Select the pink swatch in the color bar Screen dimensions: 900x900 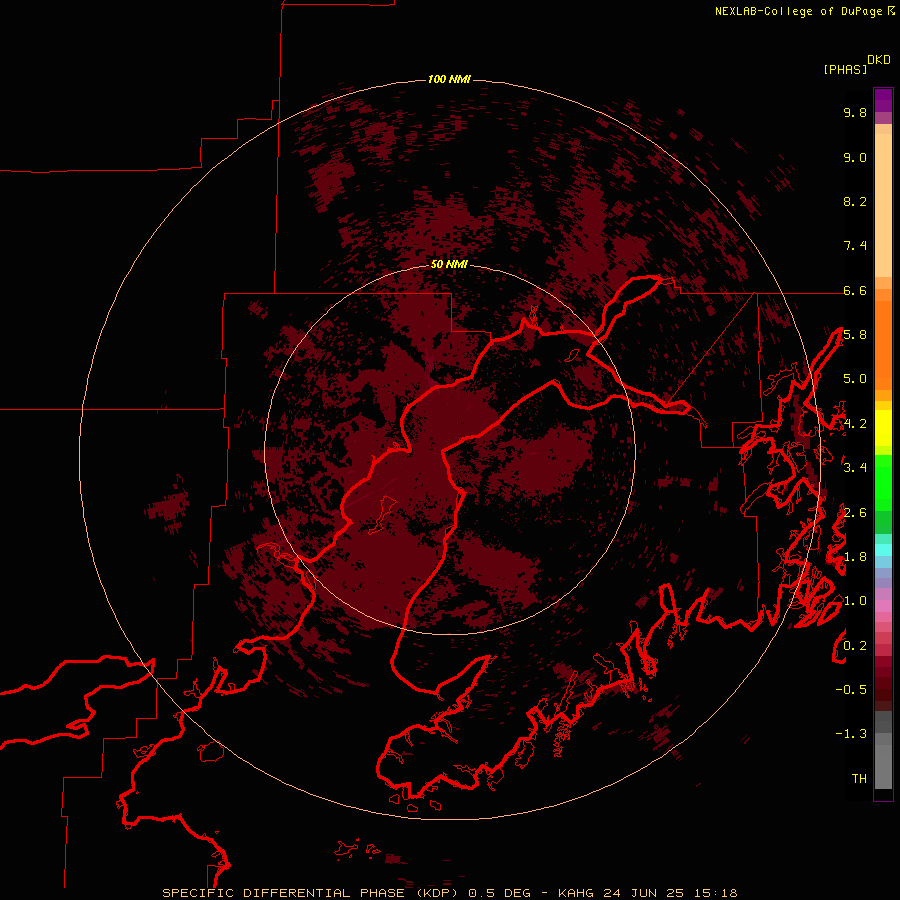(883, 606)
